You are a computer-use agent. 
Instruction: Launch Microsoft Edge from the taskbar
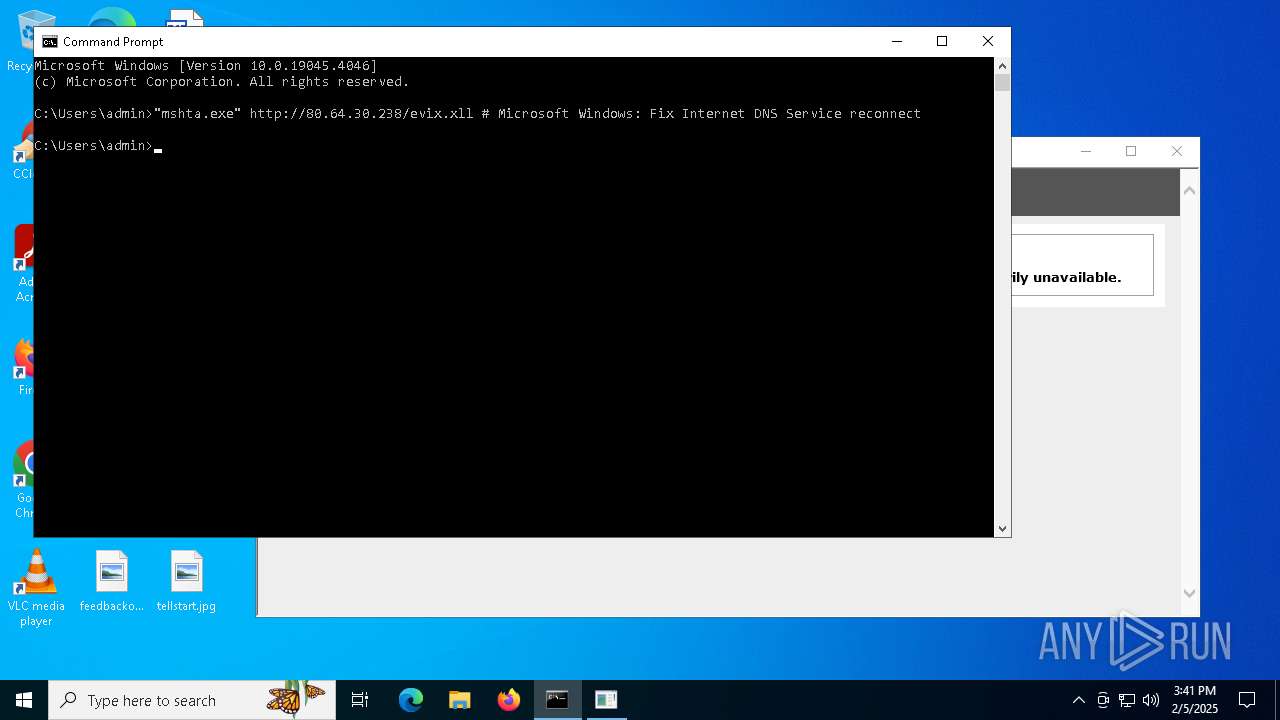[411, 700]
